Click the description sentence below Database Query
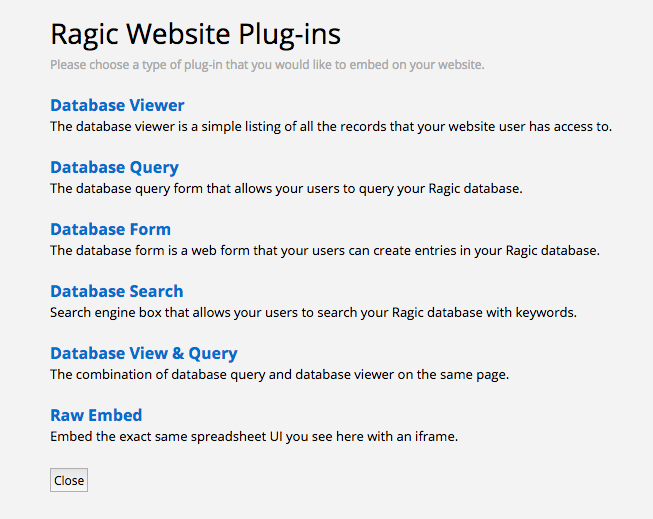Viewport: 653px width, 519px height. (286, 189)
